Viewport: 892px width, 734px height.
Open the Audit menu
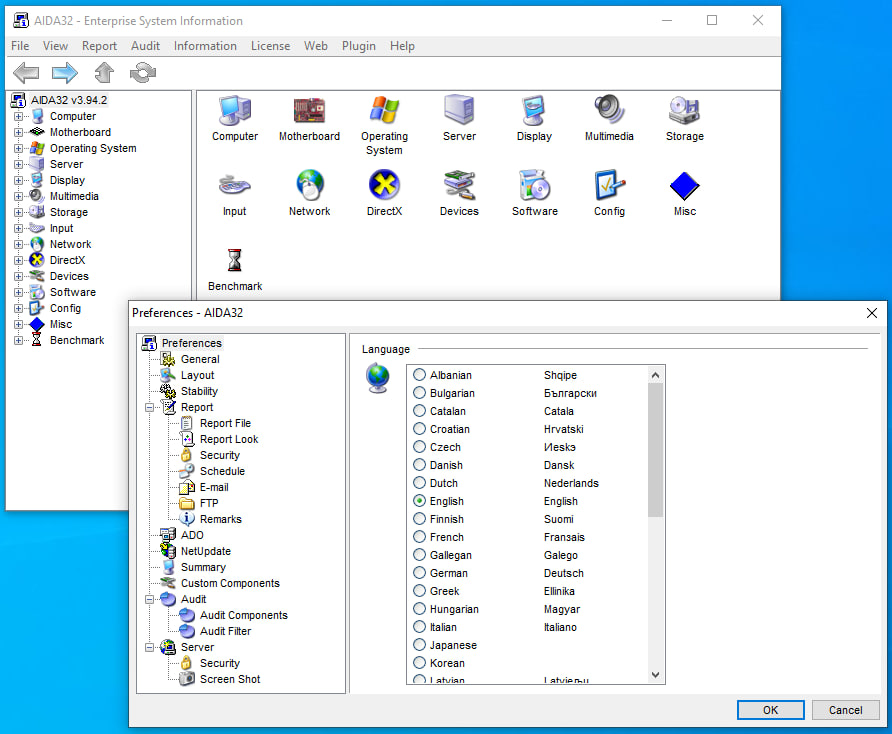[145, 46]
